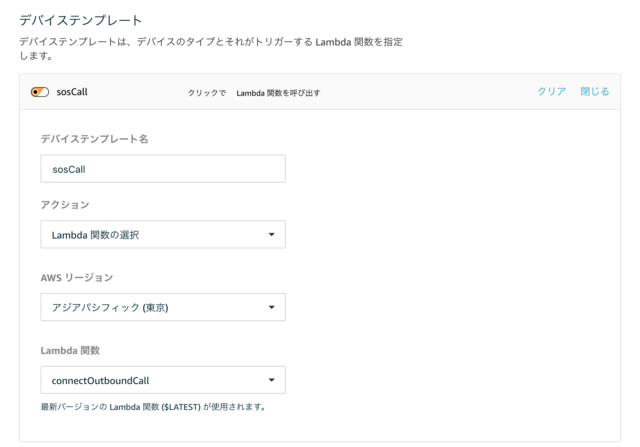Click the Lambda 関数 field label
This screenshot has width=640, height=447.
tap(70, 350)
